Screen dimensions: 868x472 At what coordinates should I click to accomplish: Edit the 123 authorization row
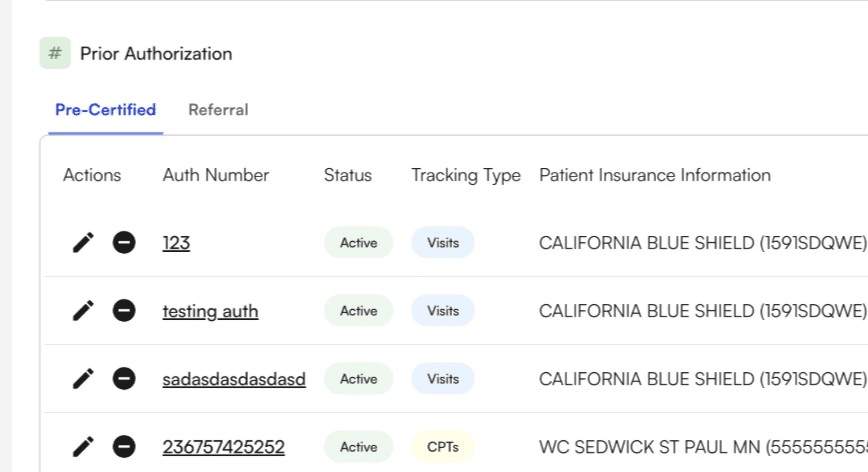(84, 242)
